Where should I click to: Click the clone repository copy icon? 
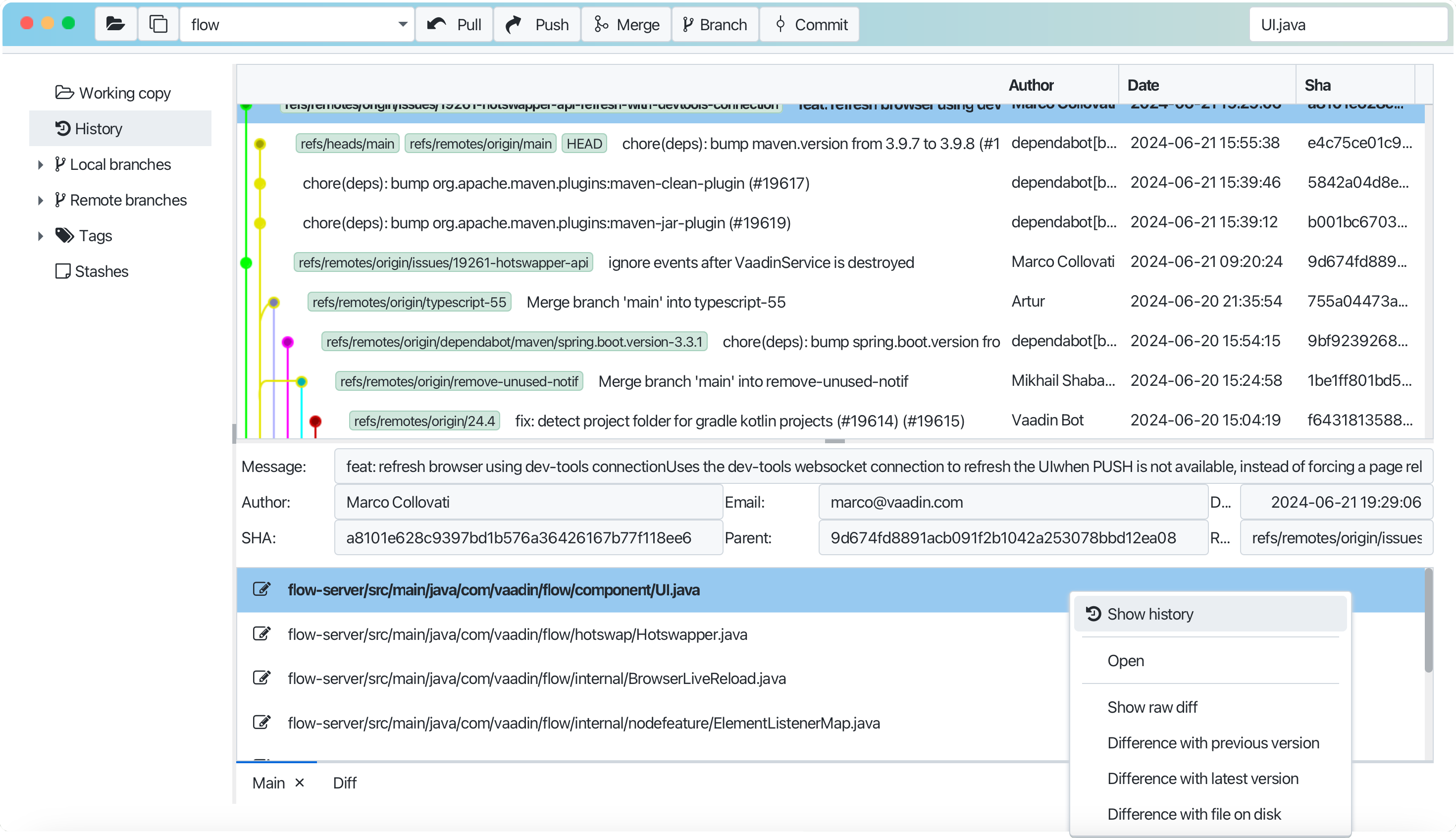coord(158,24)
